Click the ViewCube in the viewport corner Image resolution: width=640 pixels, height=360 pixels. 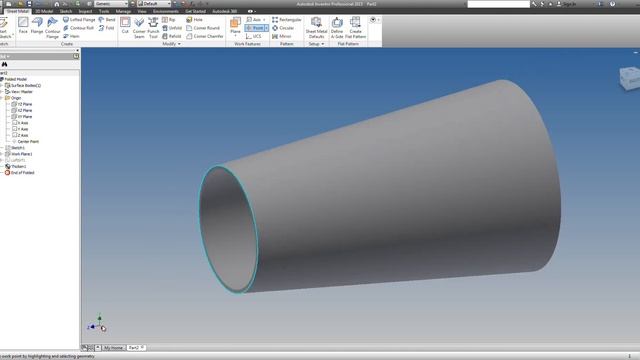pos(630,79)
